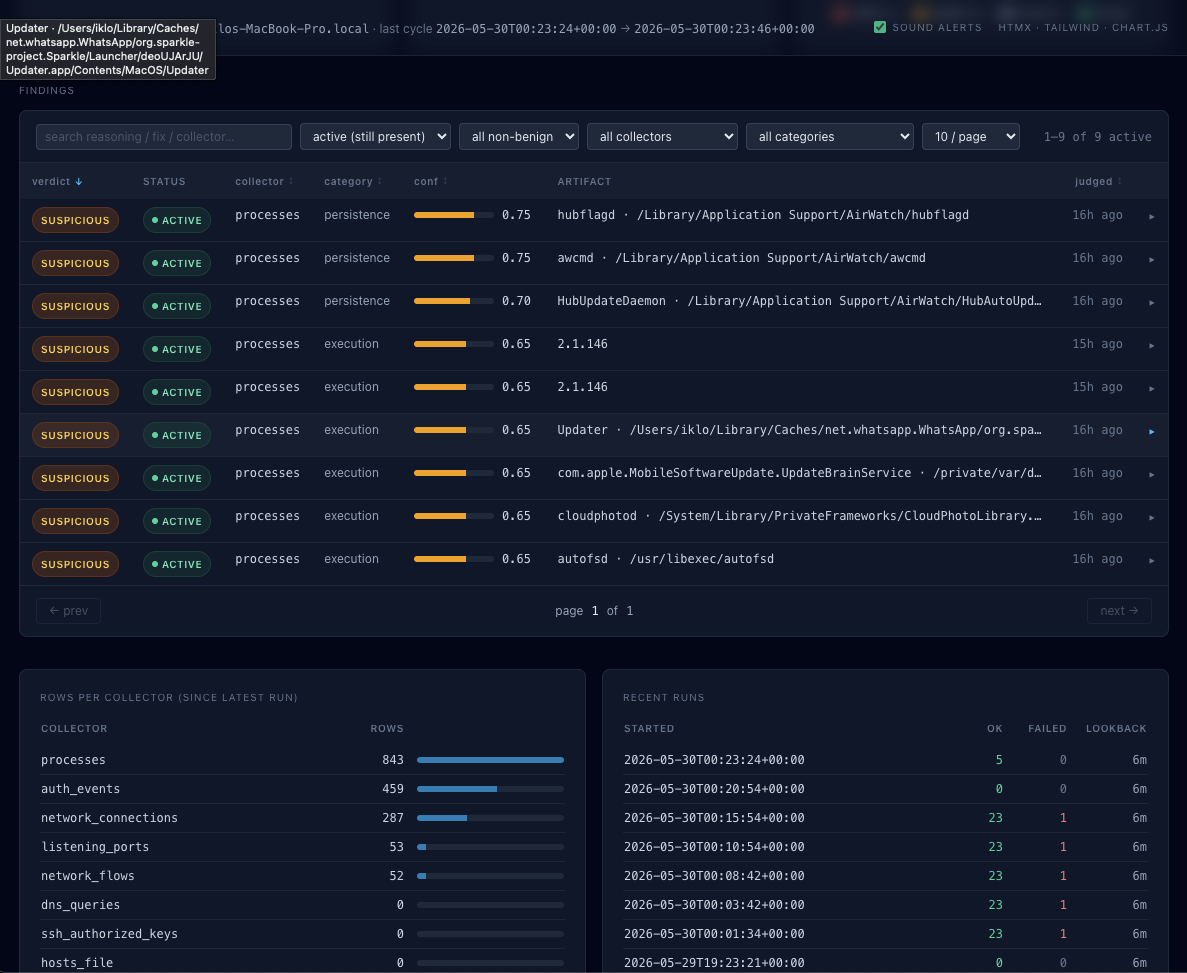This screenshot has width=1187, height=973.
Task: Expand the highlighted WhatsApp Updater row arrow
Action: (1151, 432)
